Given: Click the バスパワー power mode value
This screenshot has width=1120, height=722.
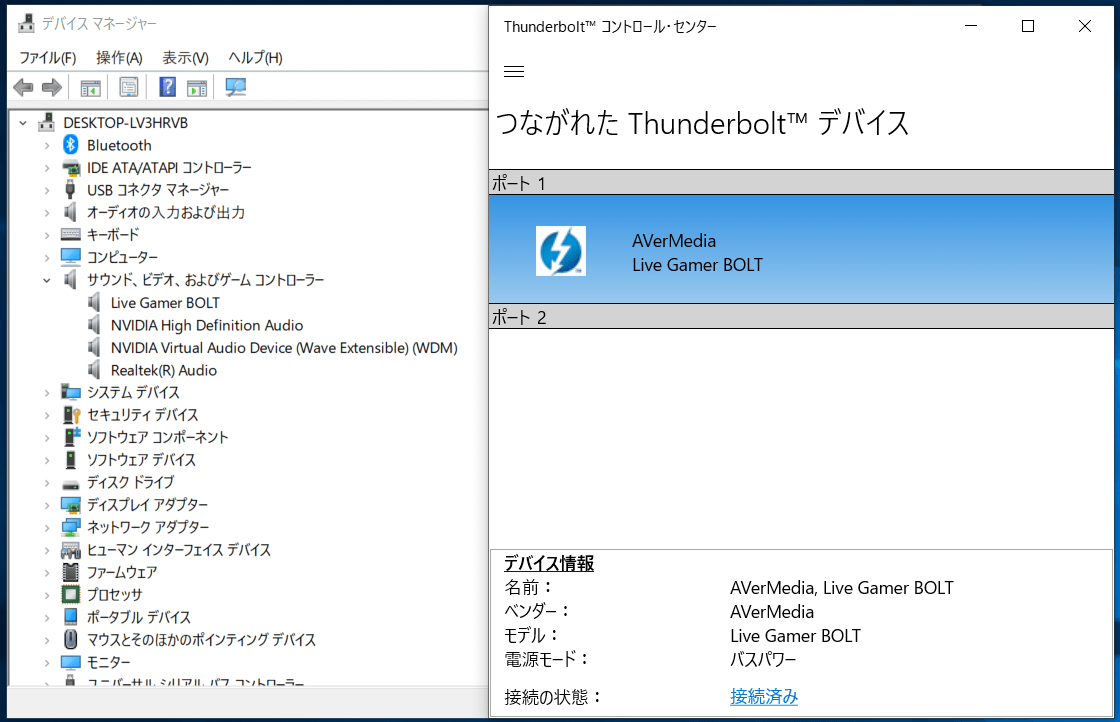Looking at the screenshot, I should [x=763, y=659].
